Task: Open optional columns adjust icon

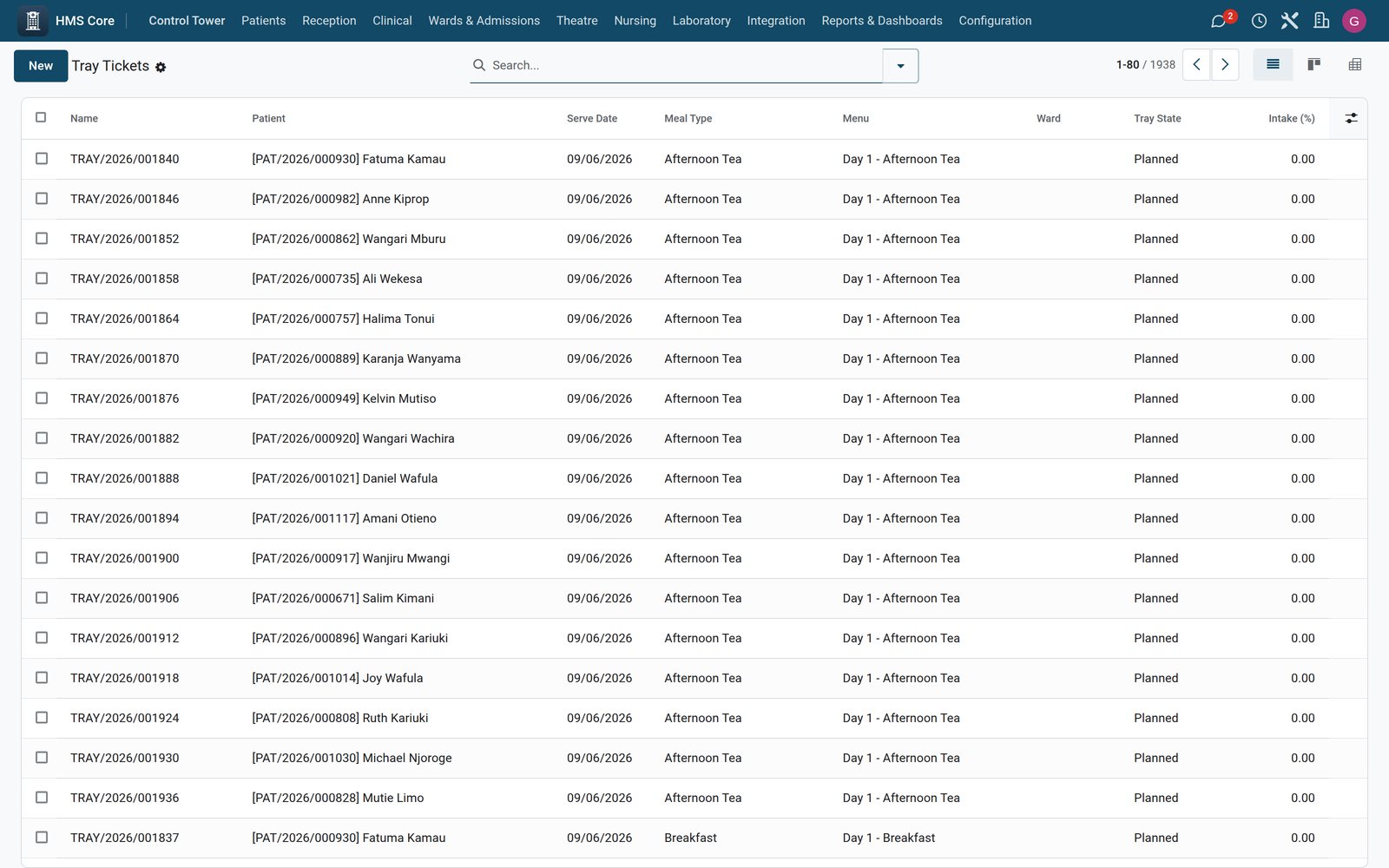Action: 1351,118
